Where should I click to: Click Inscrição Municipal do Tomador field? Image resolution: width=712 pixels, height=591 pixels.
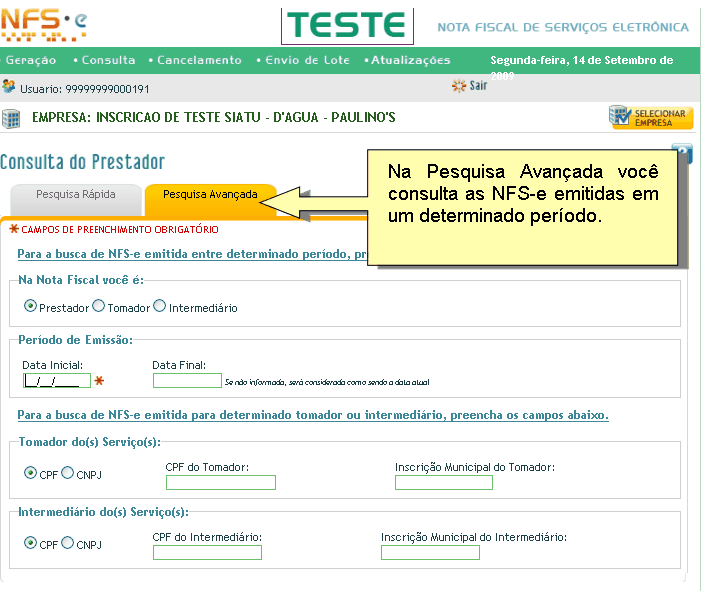pyautogui.click(x=444, y=483)
